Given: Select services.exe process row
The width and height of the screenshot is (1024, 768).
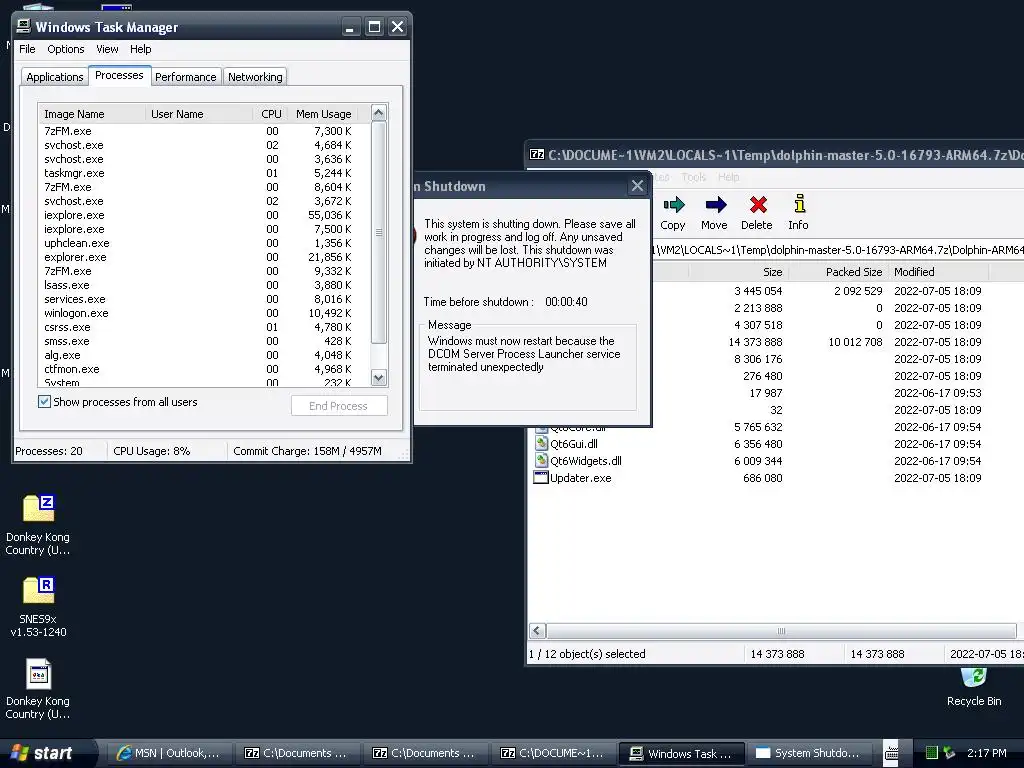Looking at the screenshot, I should (204, 299).
